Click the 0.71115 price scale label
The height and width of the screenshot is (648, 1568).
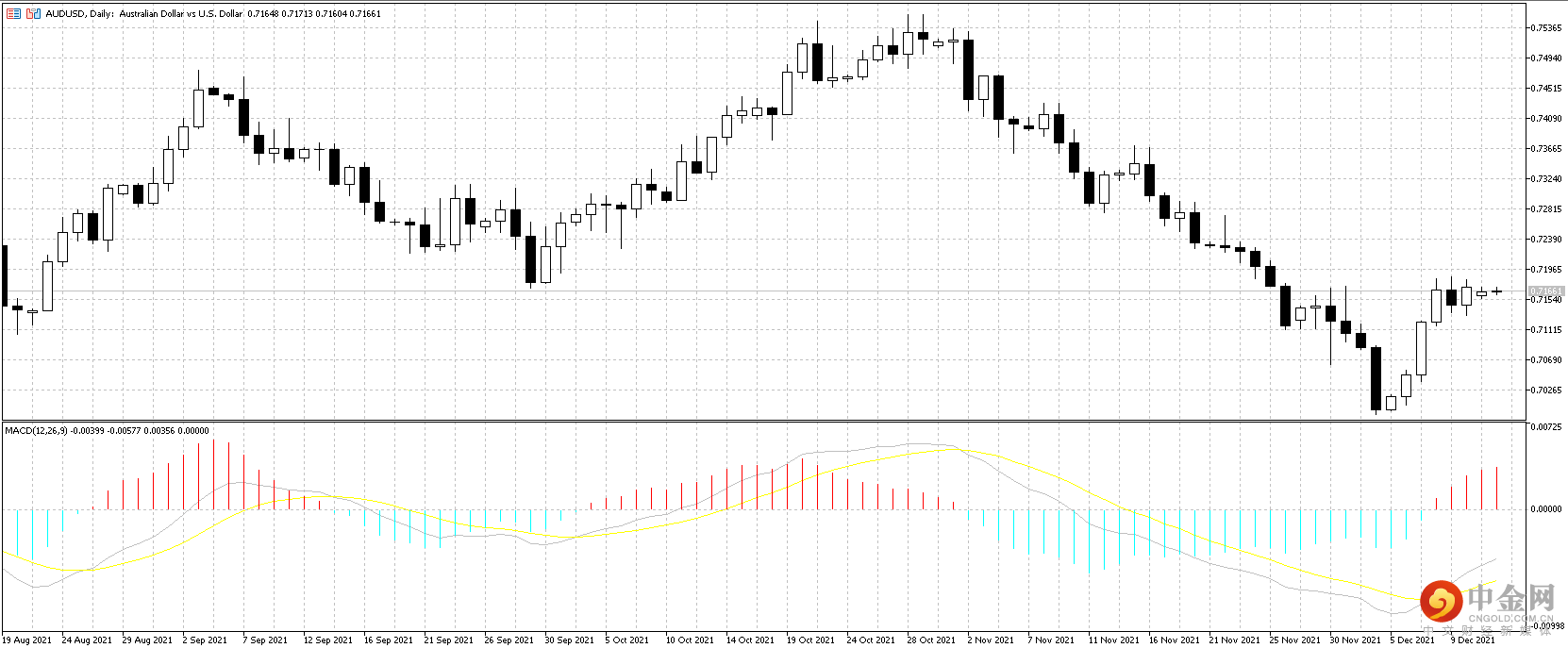tap(1547, 330)
